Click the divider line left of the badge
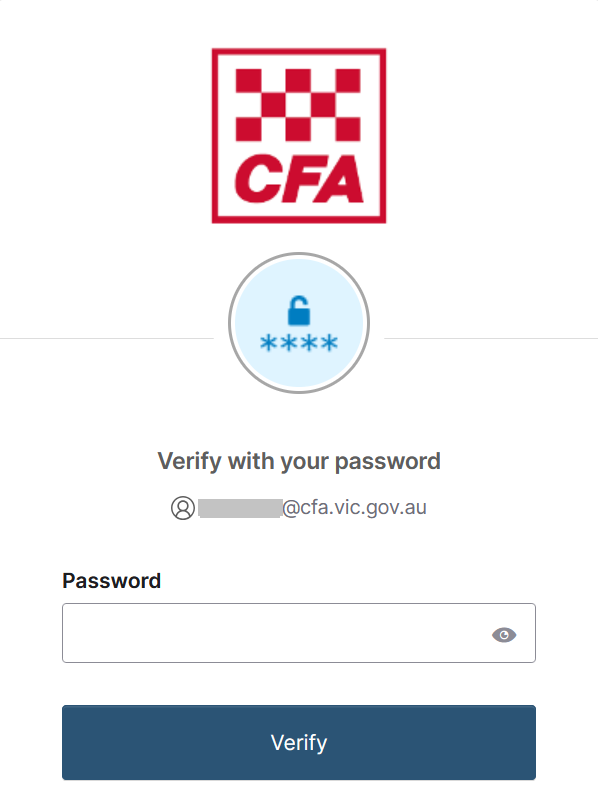 pos(107,339)
